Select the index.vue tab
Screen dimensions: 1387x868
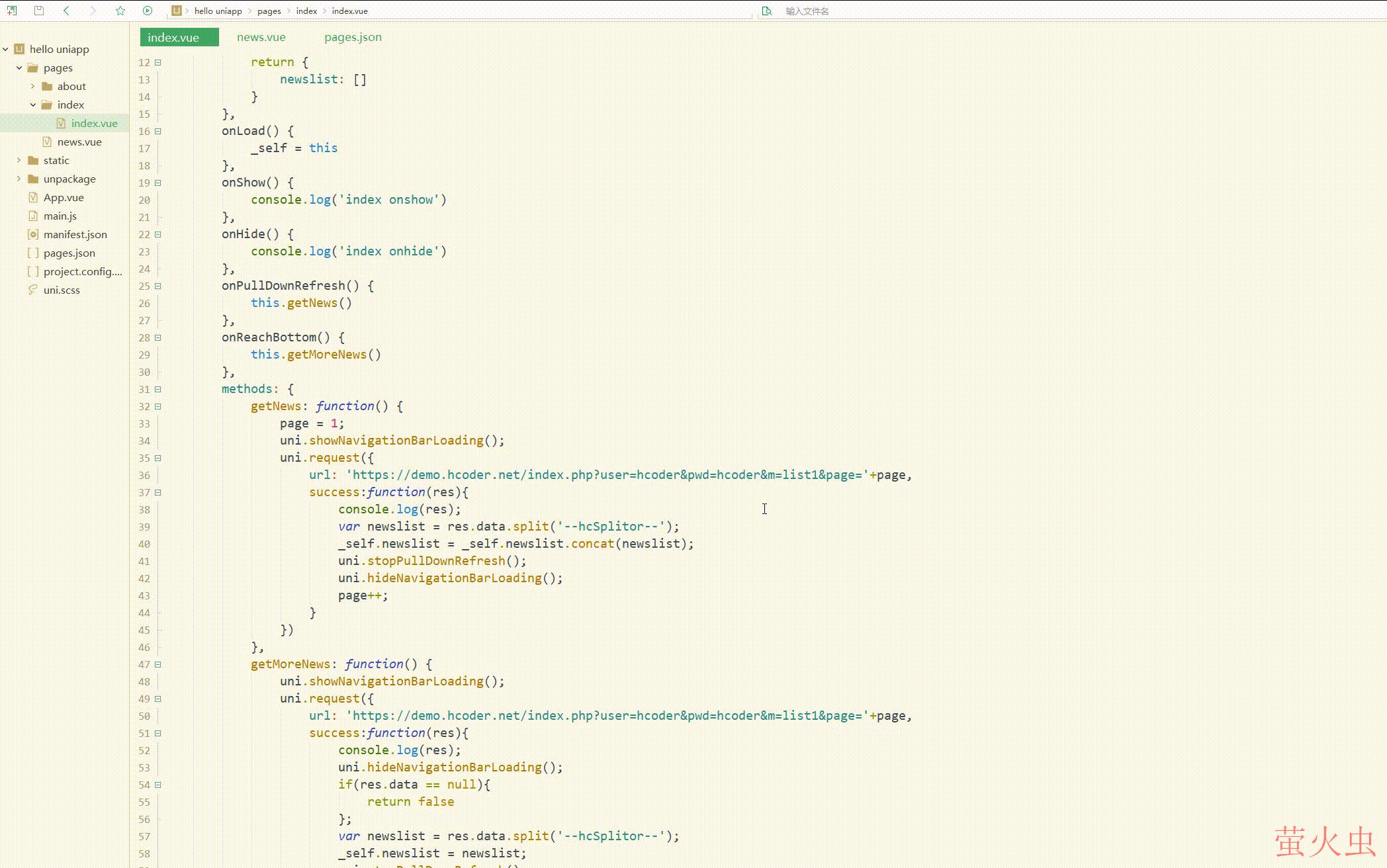coord(173,37)
